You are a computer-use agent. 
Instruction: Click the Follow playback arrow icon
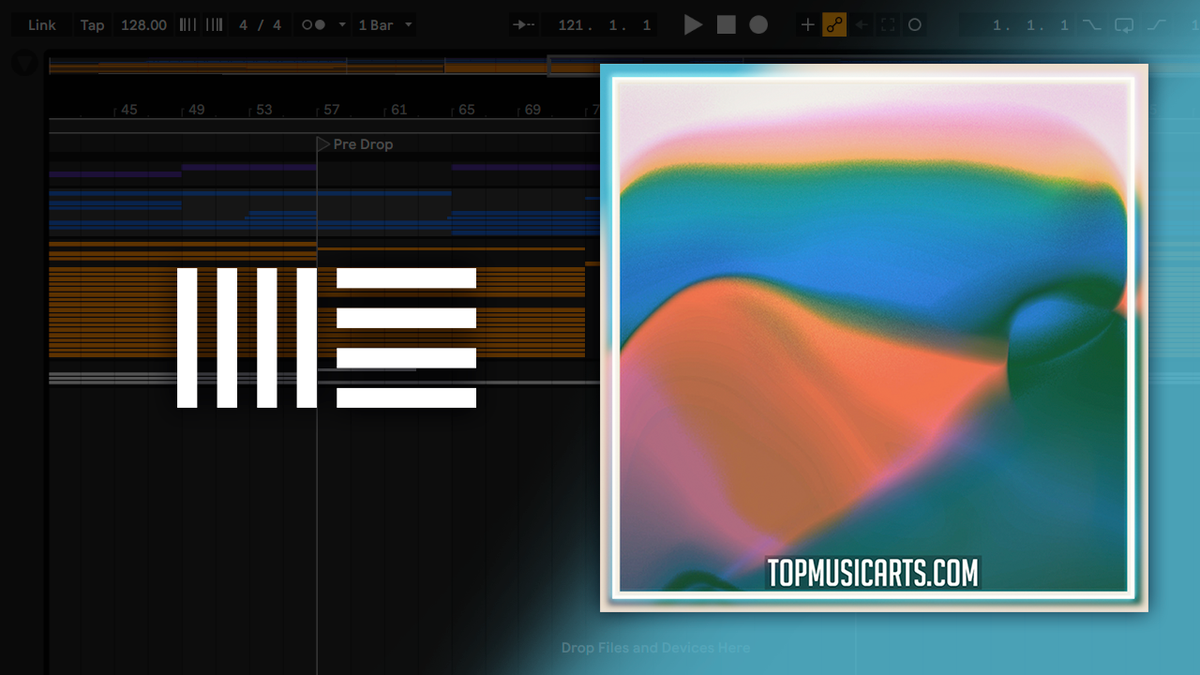click(523, 25)
